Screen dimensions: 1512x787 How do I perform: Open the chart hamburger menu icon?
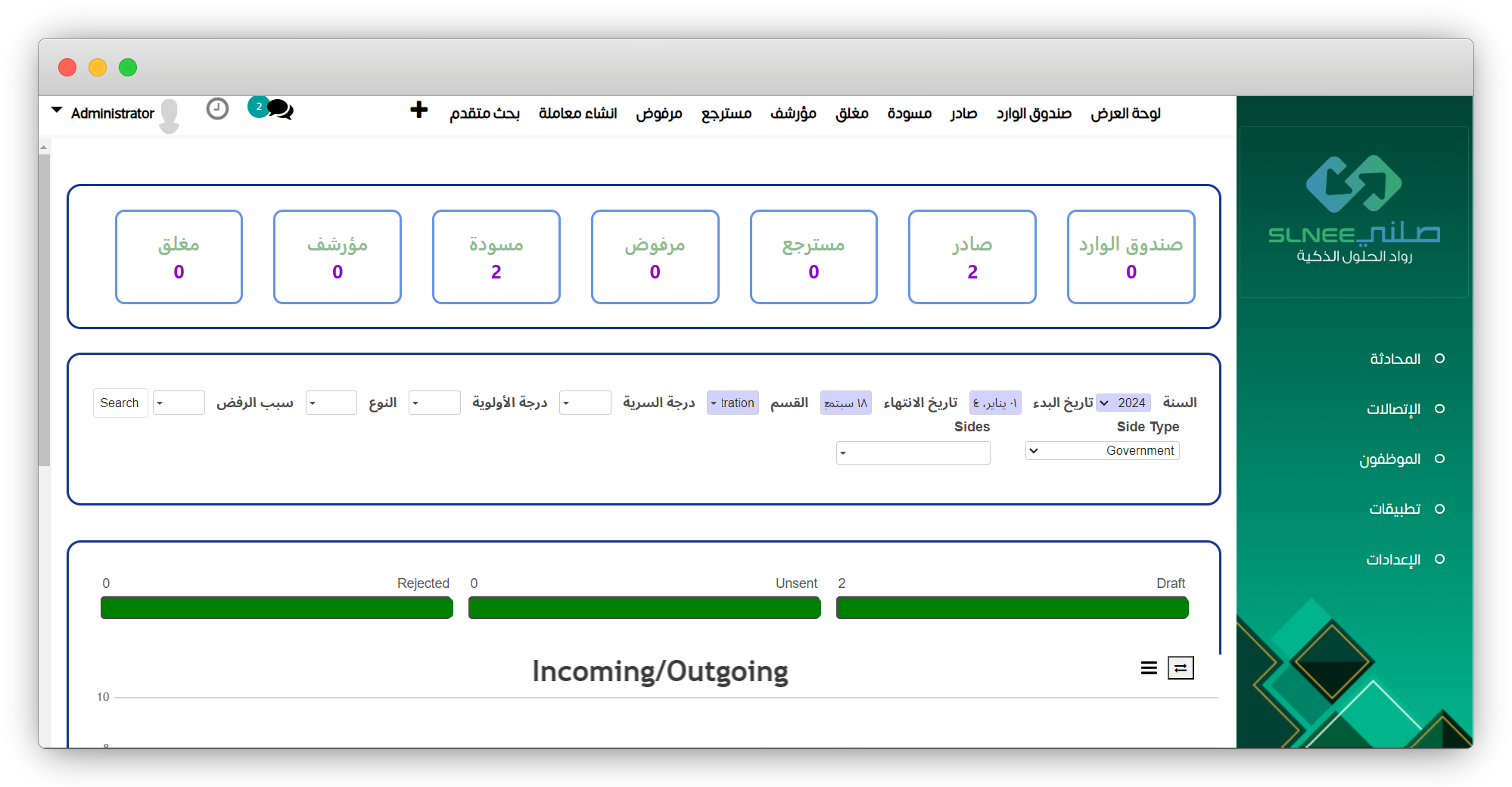1149,667
